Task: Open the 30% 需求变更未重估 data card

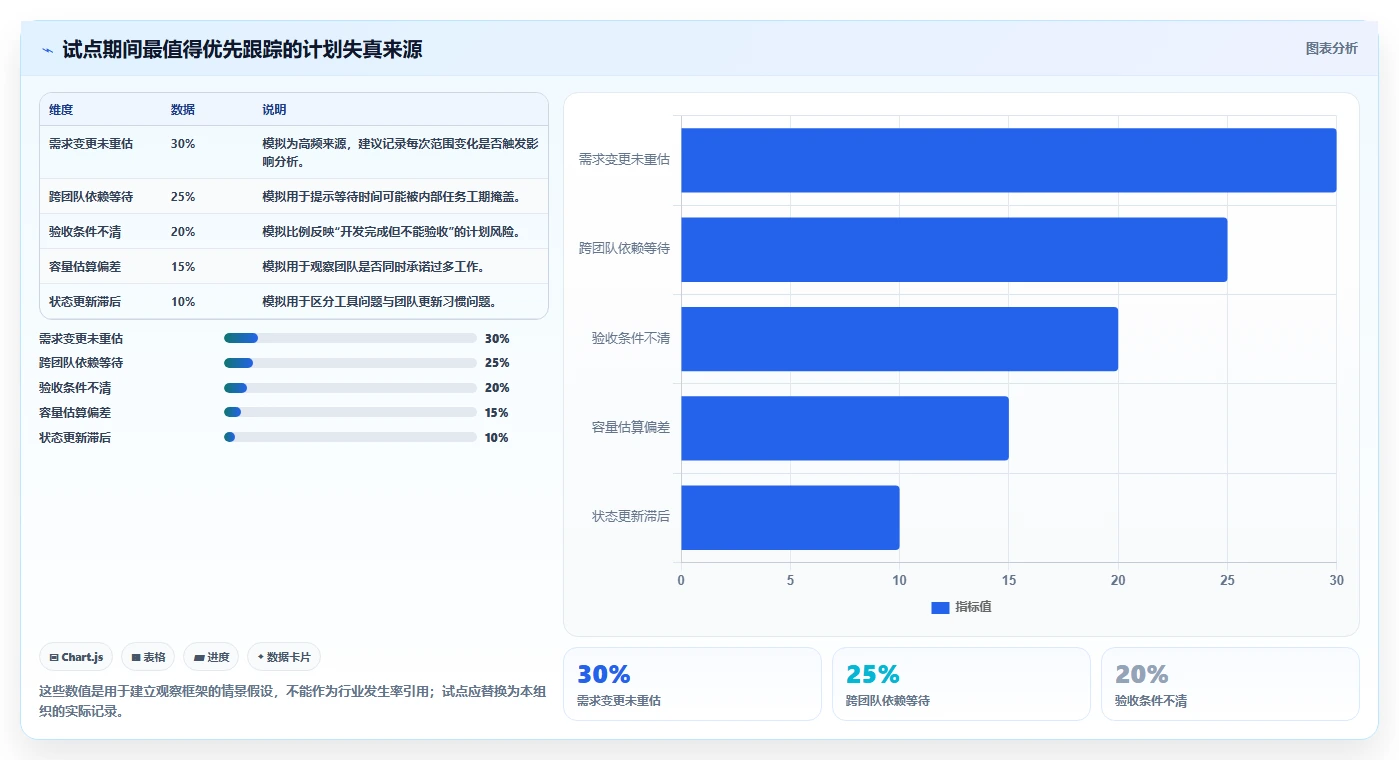Action: coord(692,684)
